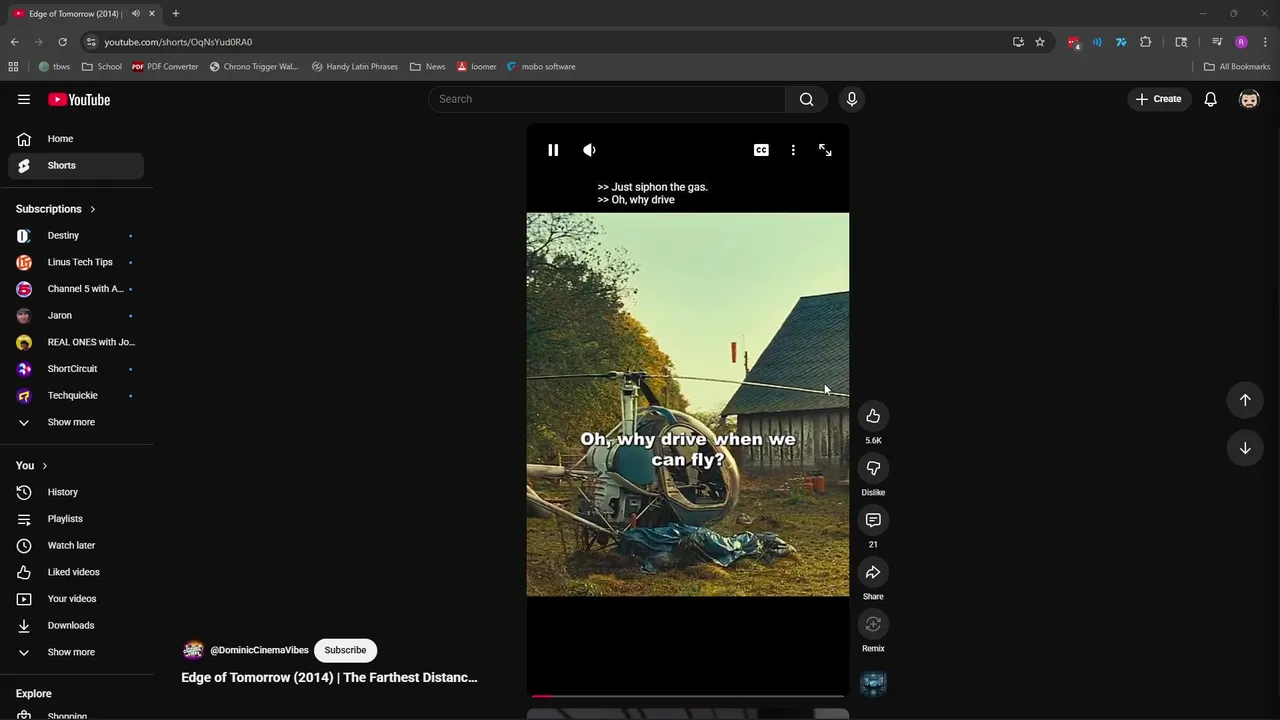1280x720 pixels.
Task: Open Home in the sidebar
Action: [76, 139]
